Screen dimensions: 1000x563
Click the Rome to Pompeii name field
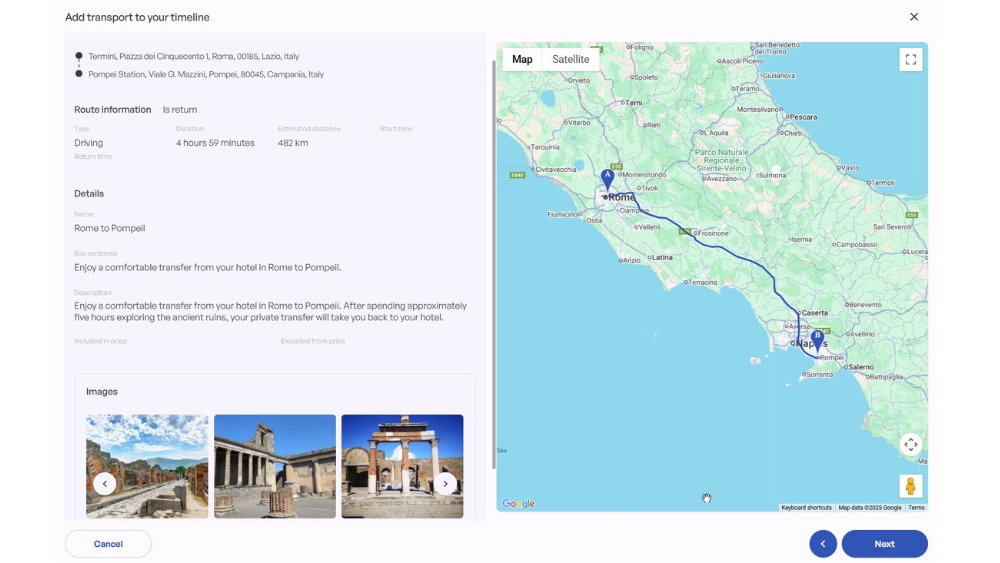(x=110, y=229)
